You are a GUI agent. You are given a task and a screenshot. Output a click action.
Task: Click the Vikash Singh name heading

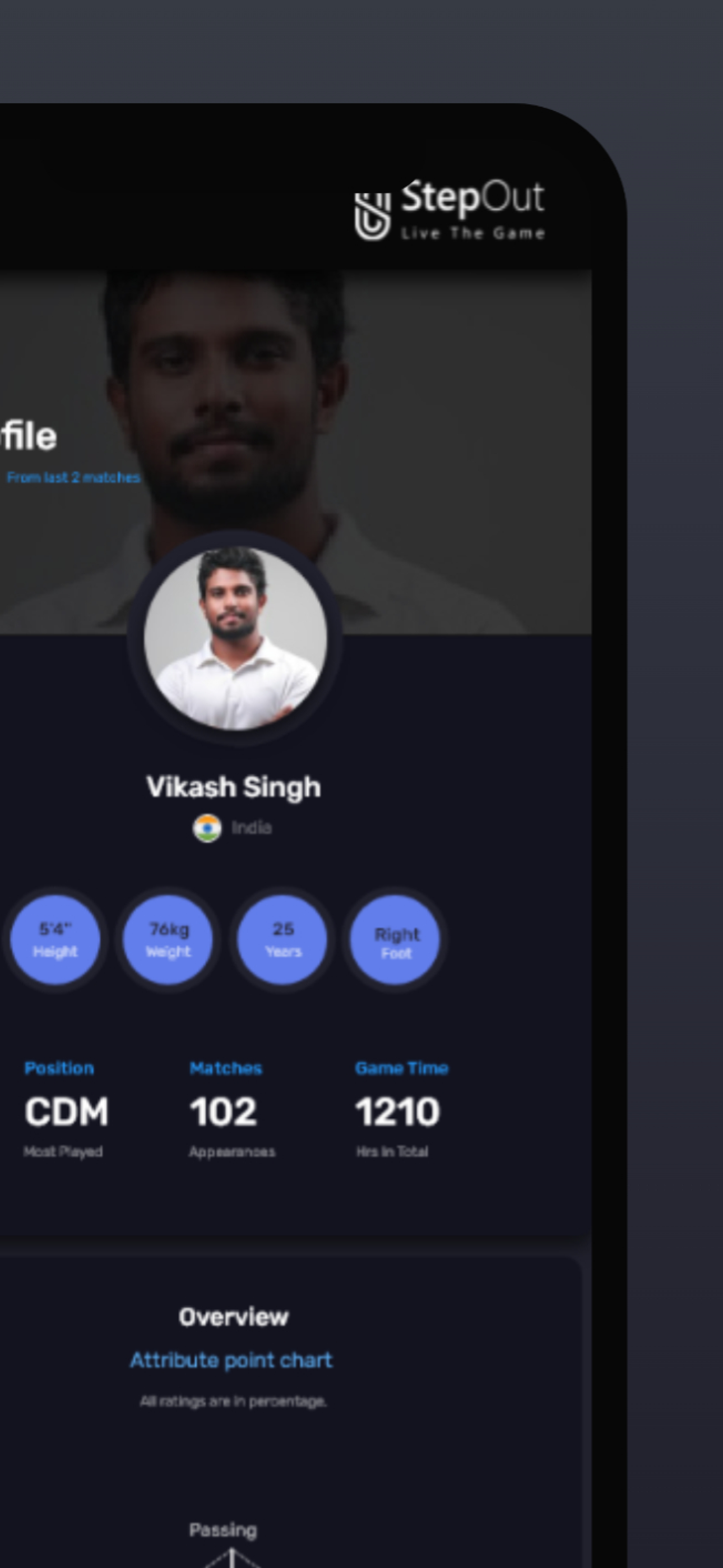pos(234,786)
